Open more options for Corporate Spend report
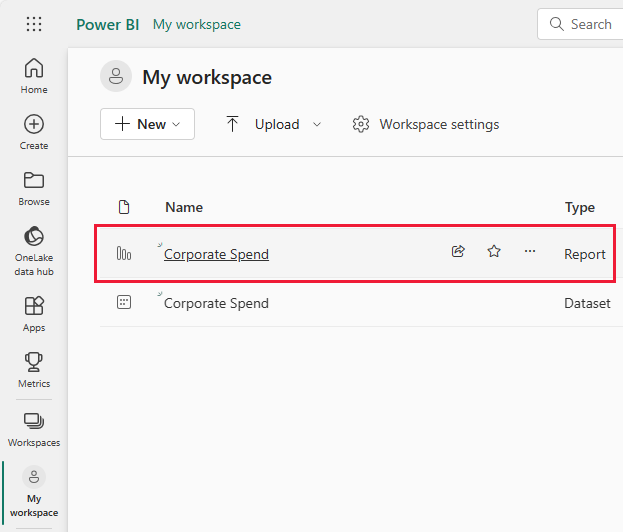 (x=530, y=252)
